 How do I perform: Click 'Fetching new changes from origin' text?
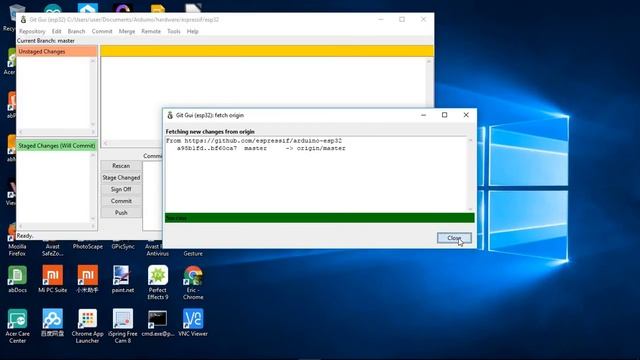pyautogui.click(x=210, y=132)
